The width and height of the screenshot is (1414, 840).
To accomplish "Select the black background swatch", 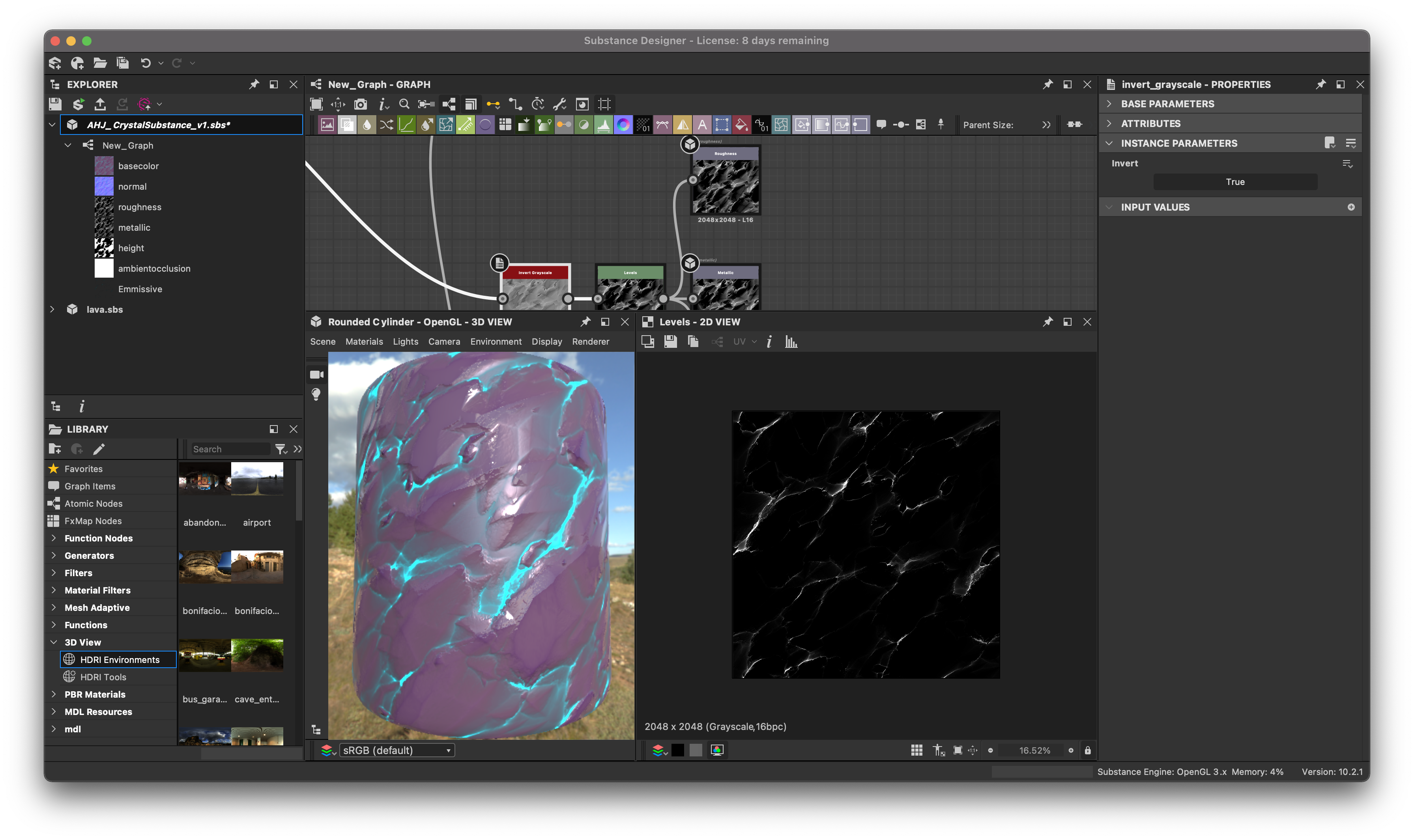I will [678, 750].
